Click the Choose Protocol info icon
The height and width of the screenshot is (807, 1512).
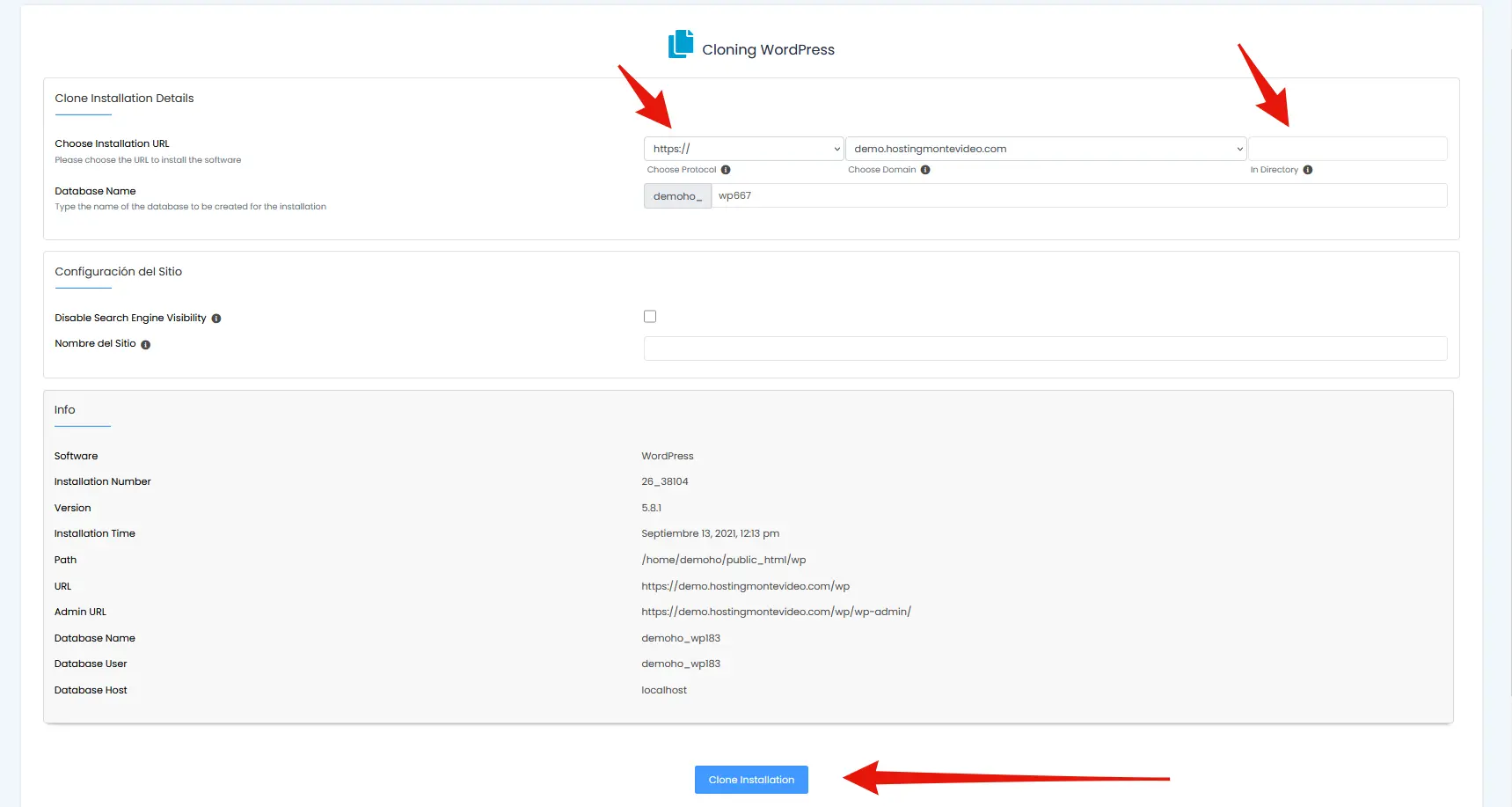[x=726, y=170]
